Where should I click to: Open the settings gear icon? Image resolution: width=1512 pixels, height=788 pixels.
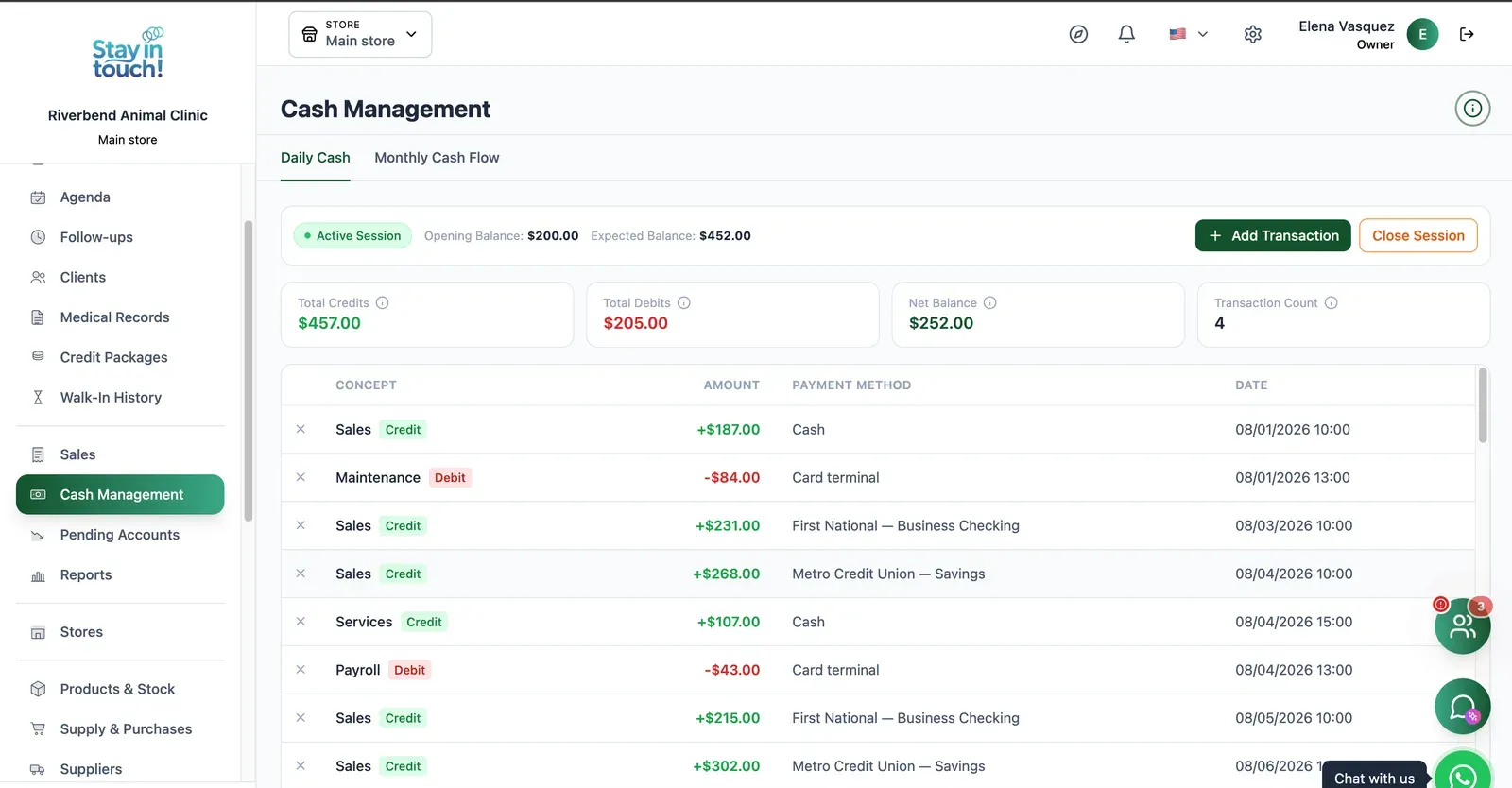click(x=1253, y=34)
